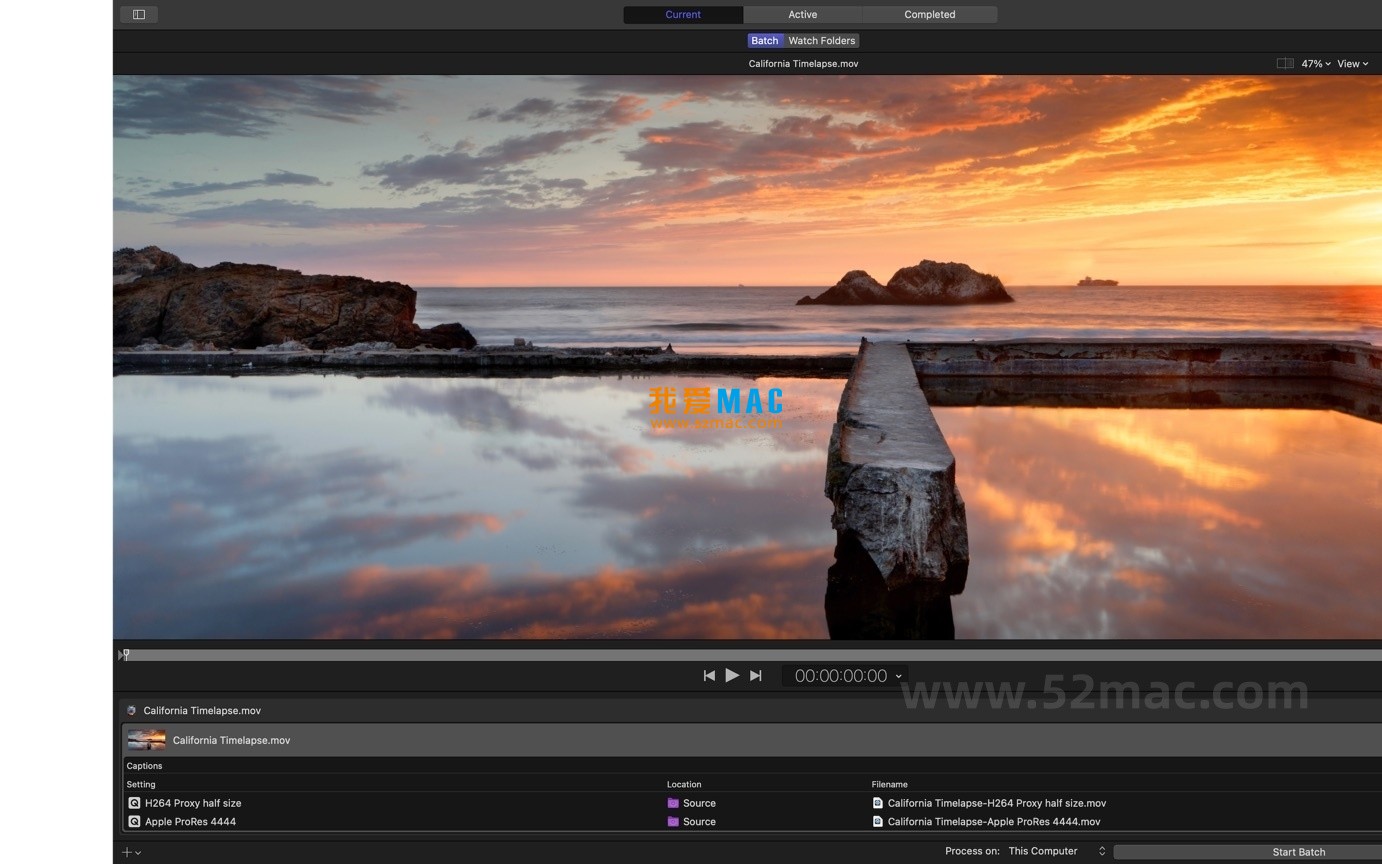Select the filename icon beside California Timelapse-H264 Proxy half size.mov
Viewport: 1382px width, 864px height.
(878, 803)
